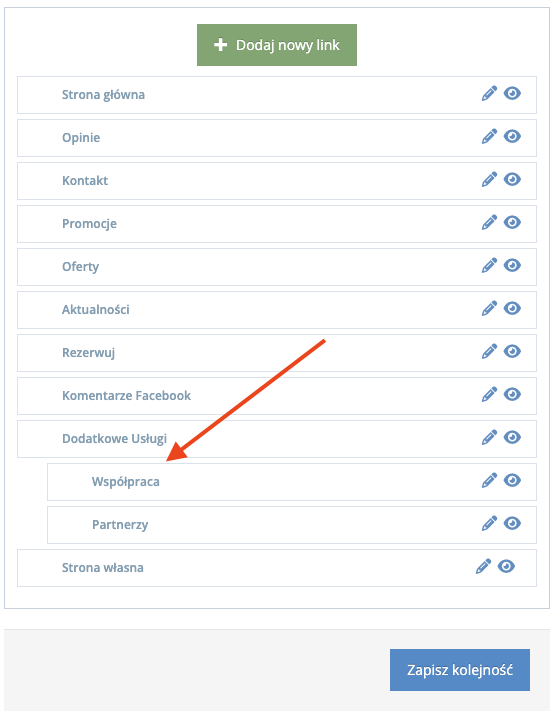Save order with Zapisz kolejność button
The image size is (555, 712).
pyautogui.click(x=460, y=670)
